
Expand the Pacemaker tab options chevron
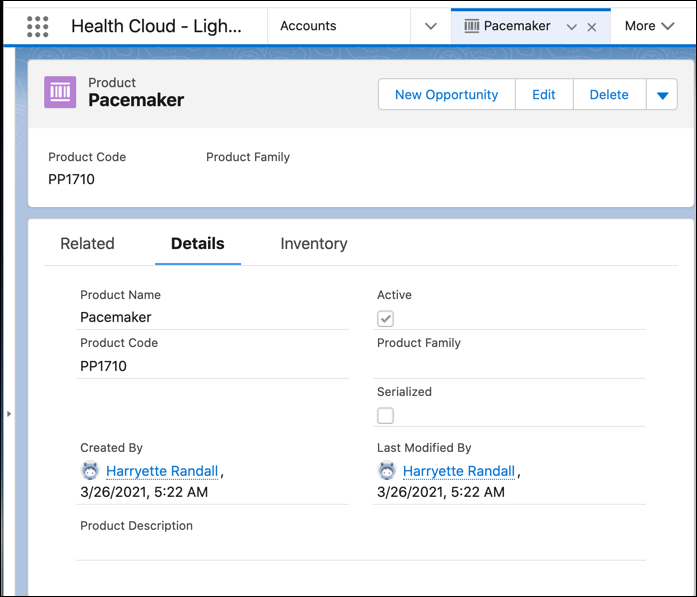(572, 27)
